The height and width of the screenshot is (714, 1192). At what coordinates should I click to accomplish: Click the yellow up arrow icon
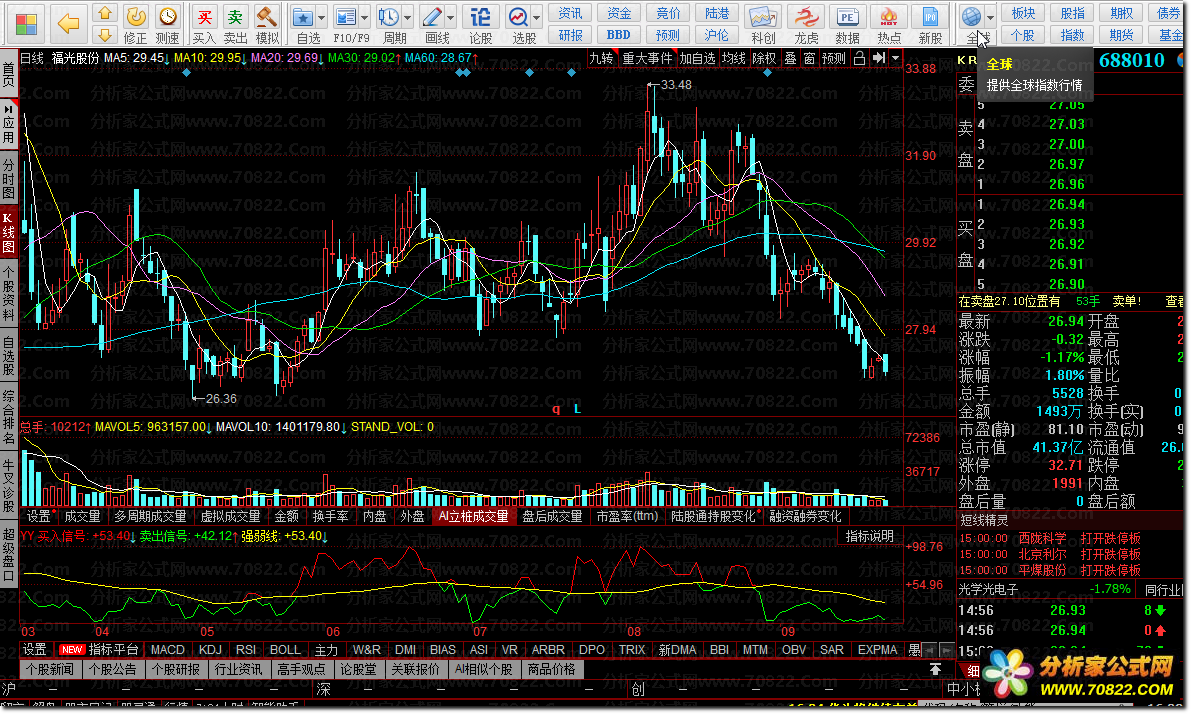(105, 13)
